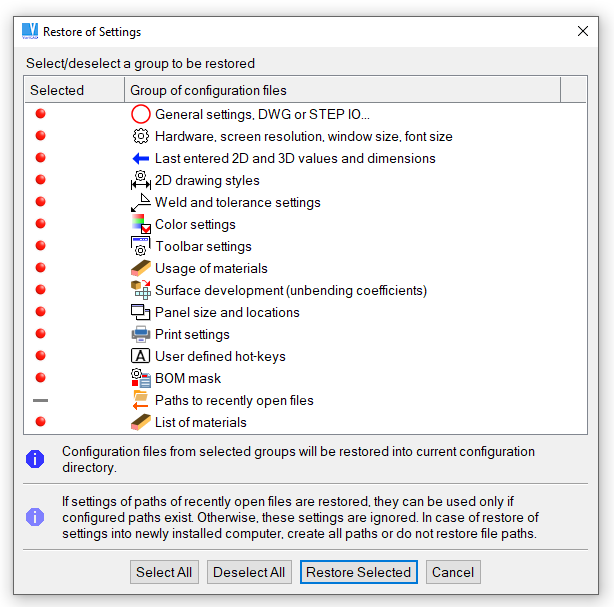Viewport: 614px width, 607px height.
Task: Toggle red selection dot for Usage of materials
Action: coord(41,268)
